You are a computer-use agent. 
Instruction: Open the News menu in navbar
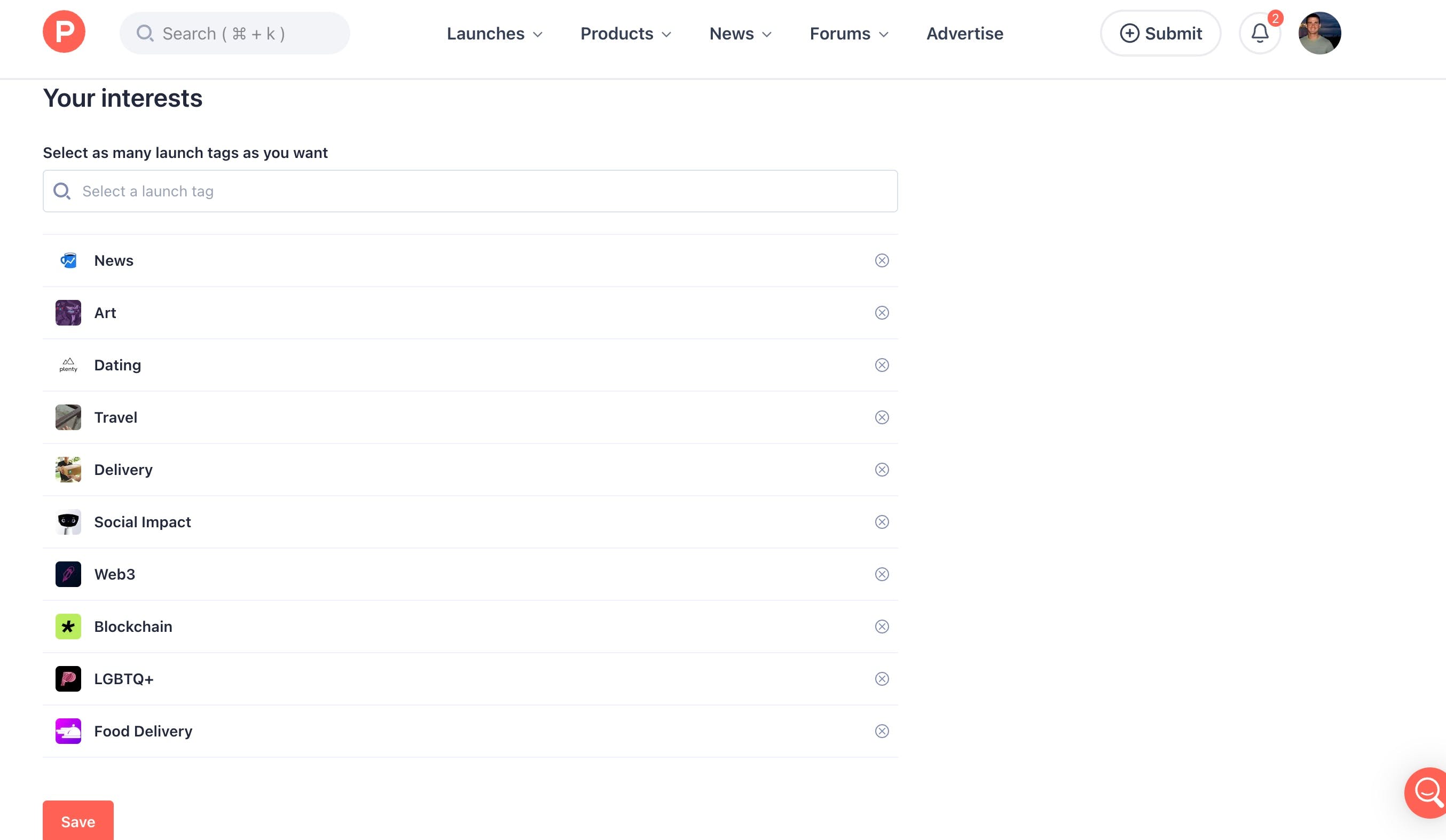click(740, 34)
